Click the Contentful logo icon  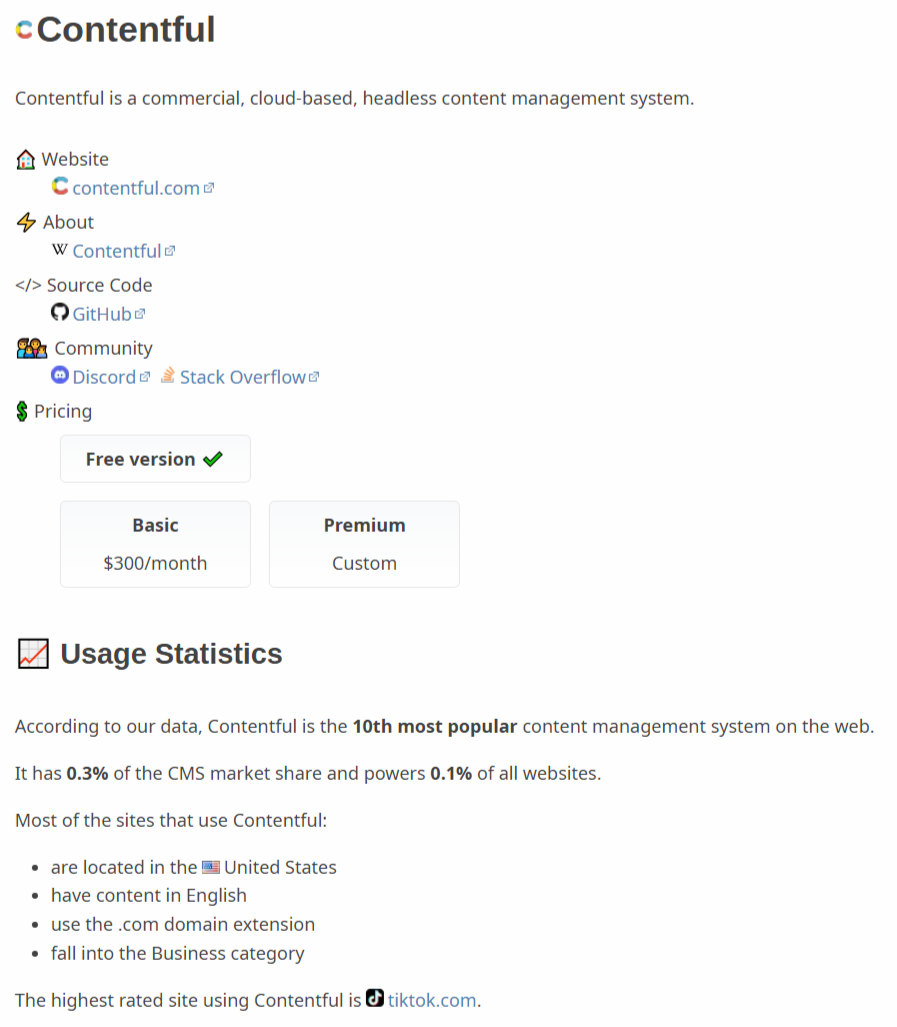[22, 31]
